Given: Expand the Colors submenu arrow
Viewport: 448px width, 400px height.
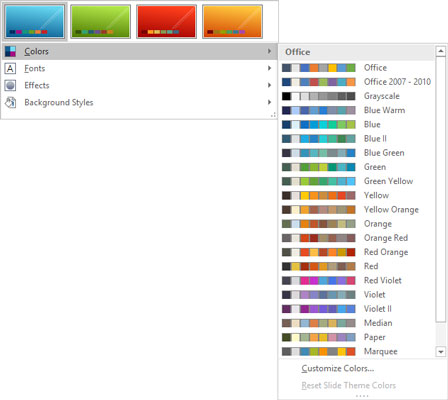Looking at the screenshot, I should (269, 51).
